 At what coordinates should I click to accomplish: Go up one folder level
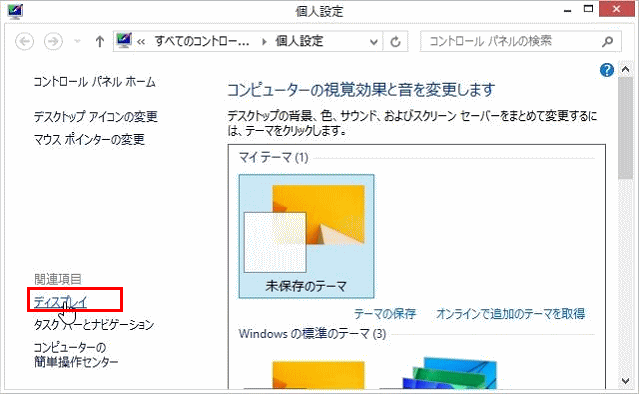point(99,41)
